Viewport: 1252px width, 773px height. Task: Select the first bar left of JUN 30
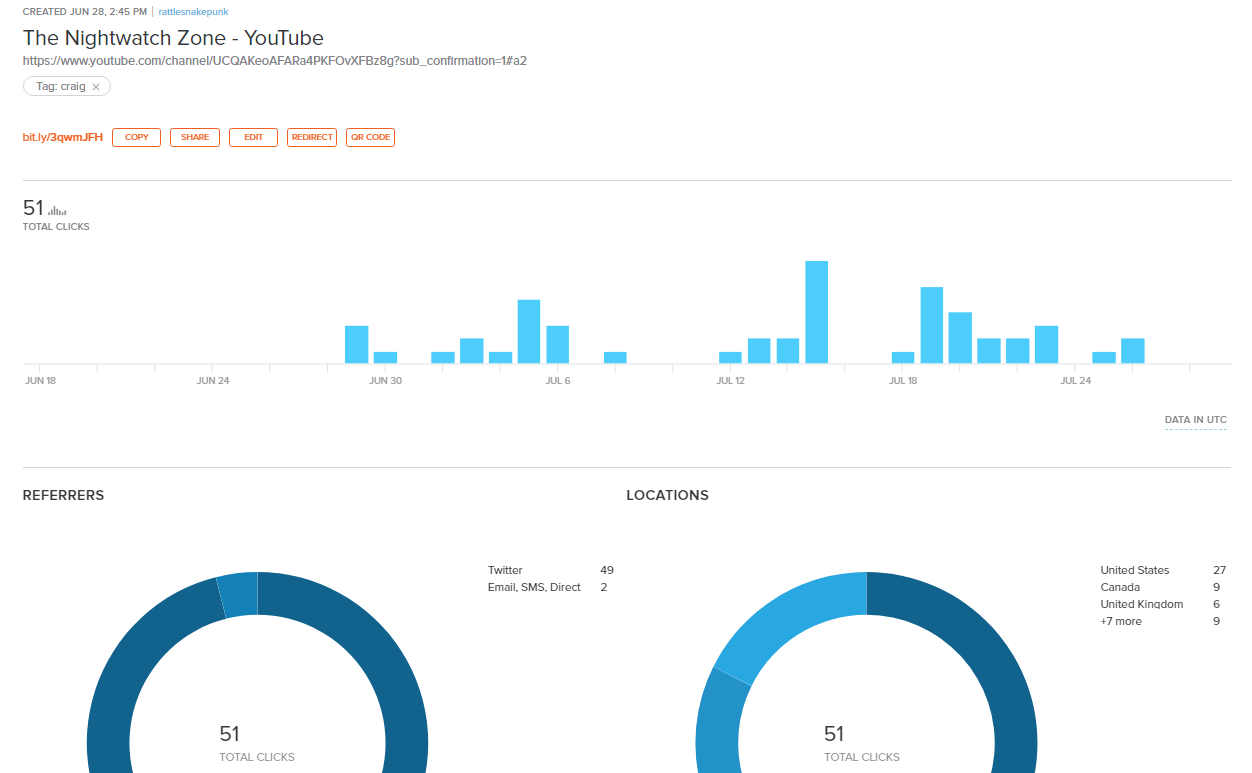tap(357, 344)
